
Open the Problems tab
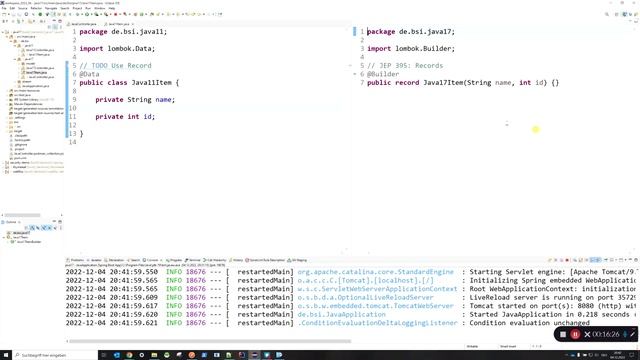point(75,260)
